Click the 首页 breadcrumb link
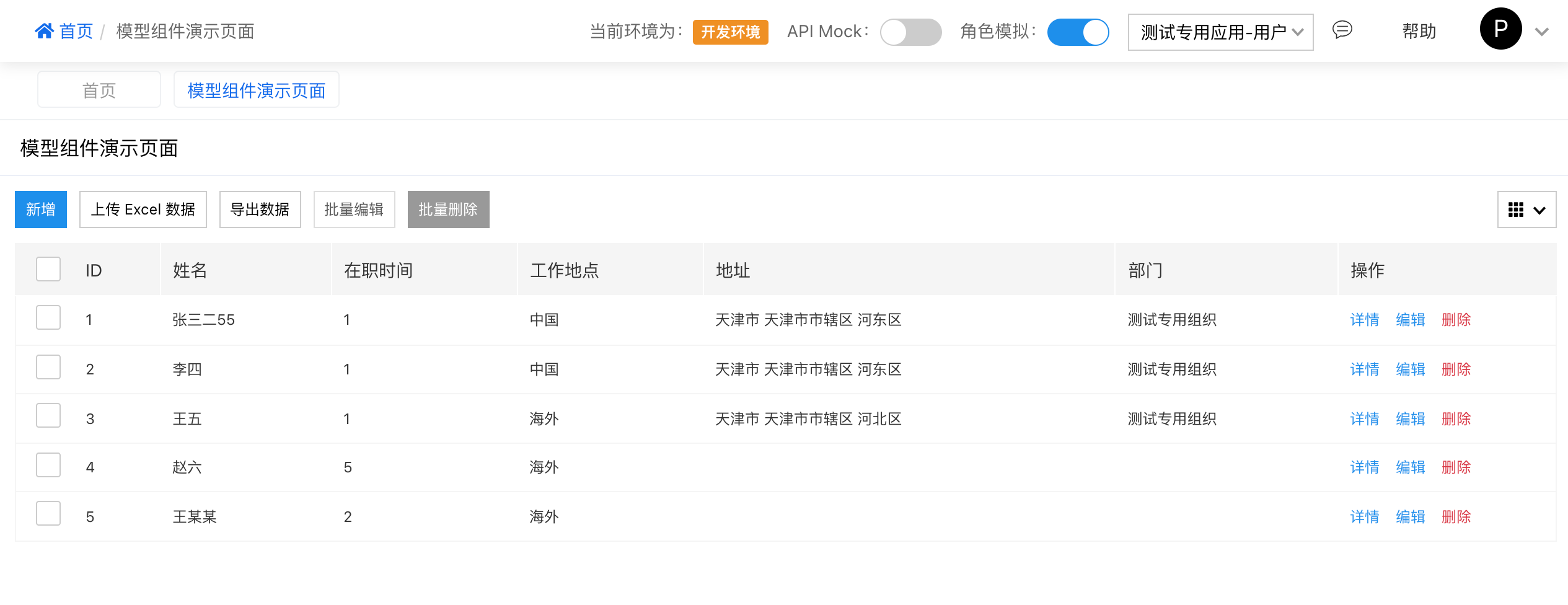1568x605 pixels. point(76,31)
